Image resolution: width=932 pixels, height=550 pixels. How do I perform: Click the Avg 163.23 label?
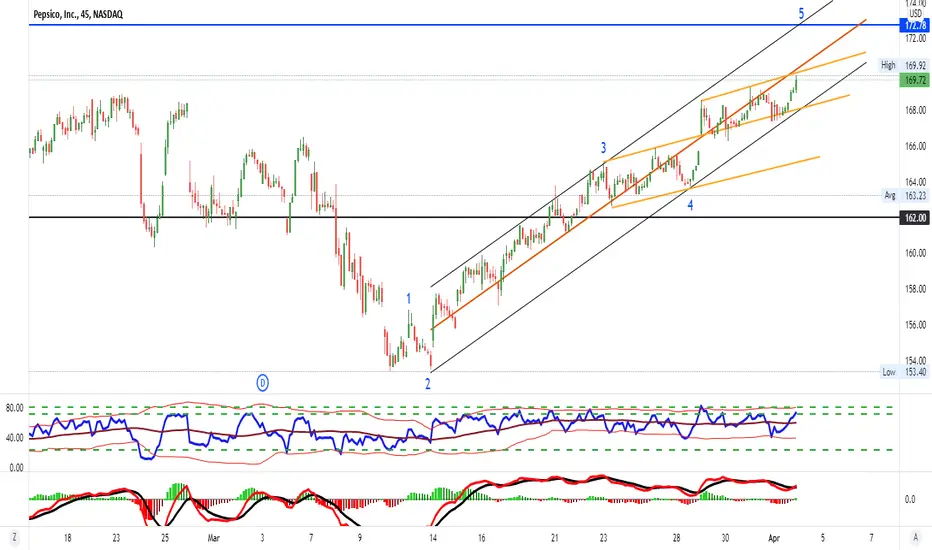pos(905,195)
